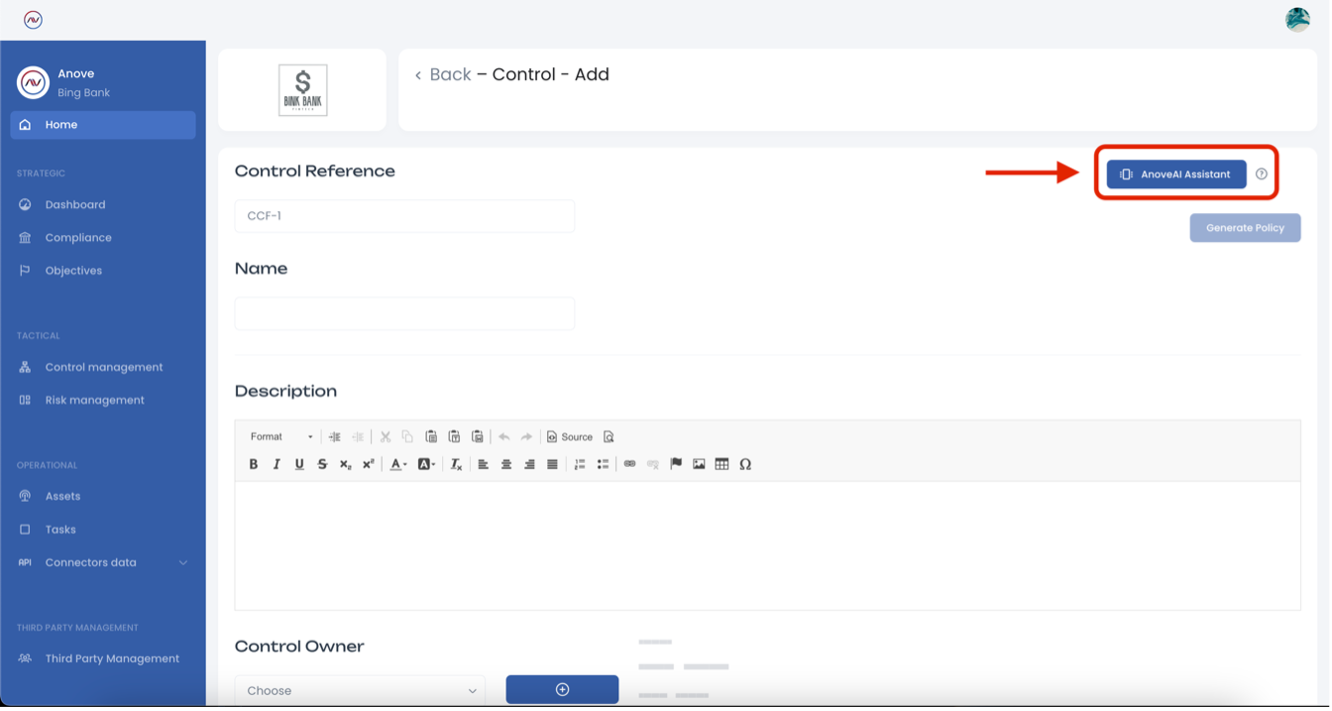Open Third Party Management
Image resolution: width=1332 pixels, height=711 pixels.
[112, 659]
